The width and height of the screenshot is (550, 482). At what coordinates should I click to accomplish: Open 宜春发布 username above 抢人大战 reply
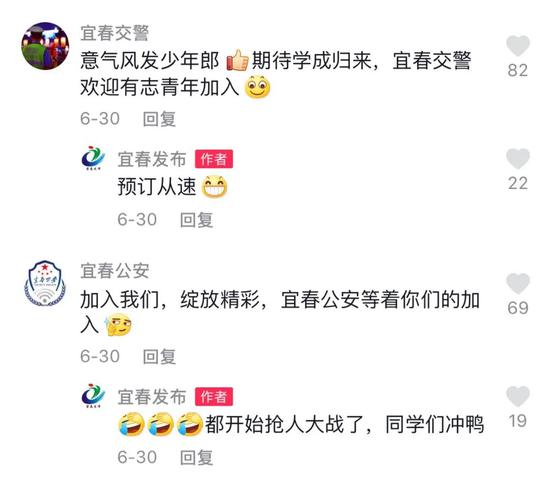[152, 397]
